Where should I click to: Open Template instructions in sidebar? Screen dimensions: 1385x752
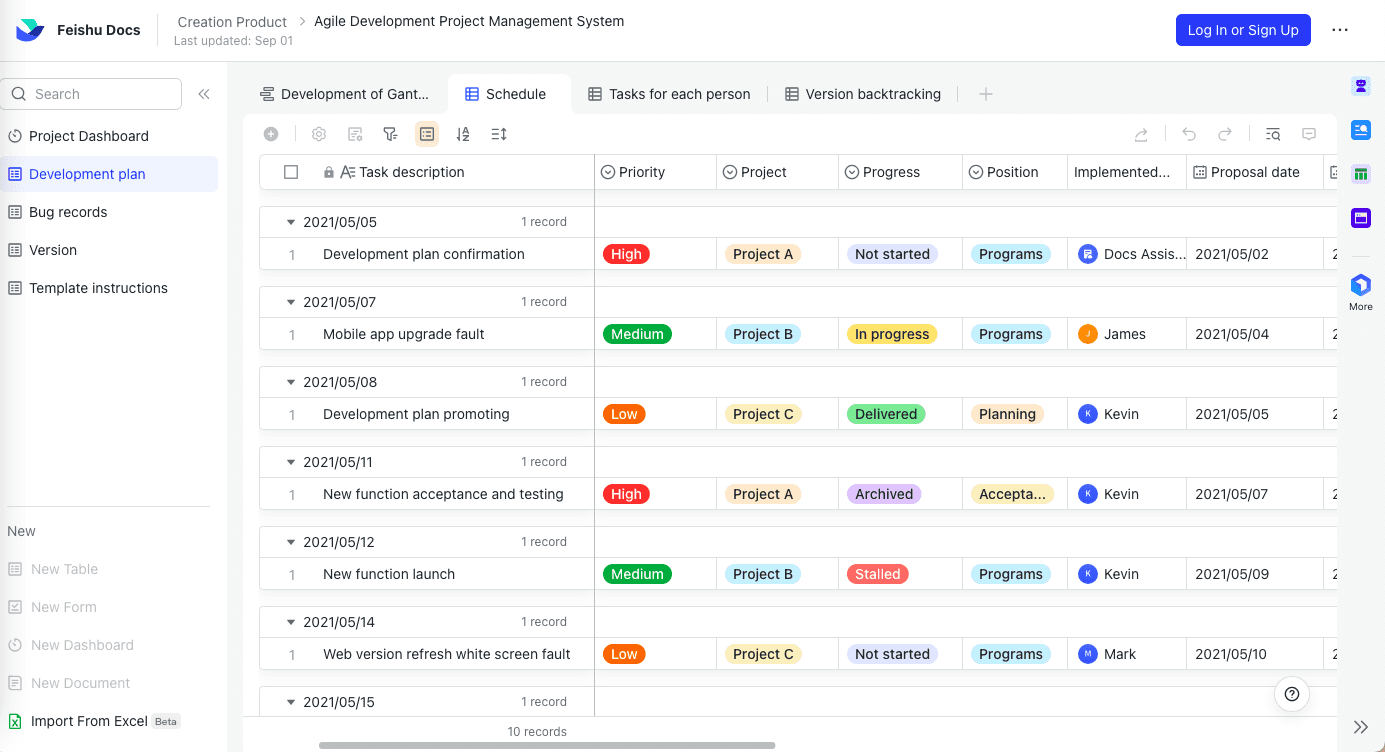click(109, 288)
